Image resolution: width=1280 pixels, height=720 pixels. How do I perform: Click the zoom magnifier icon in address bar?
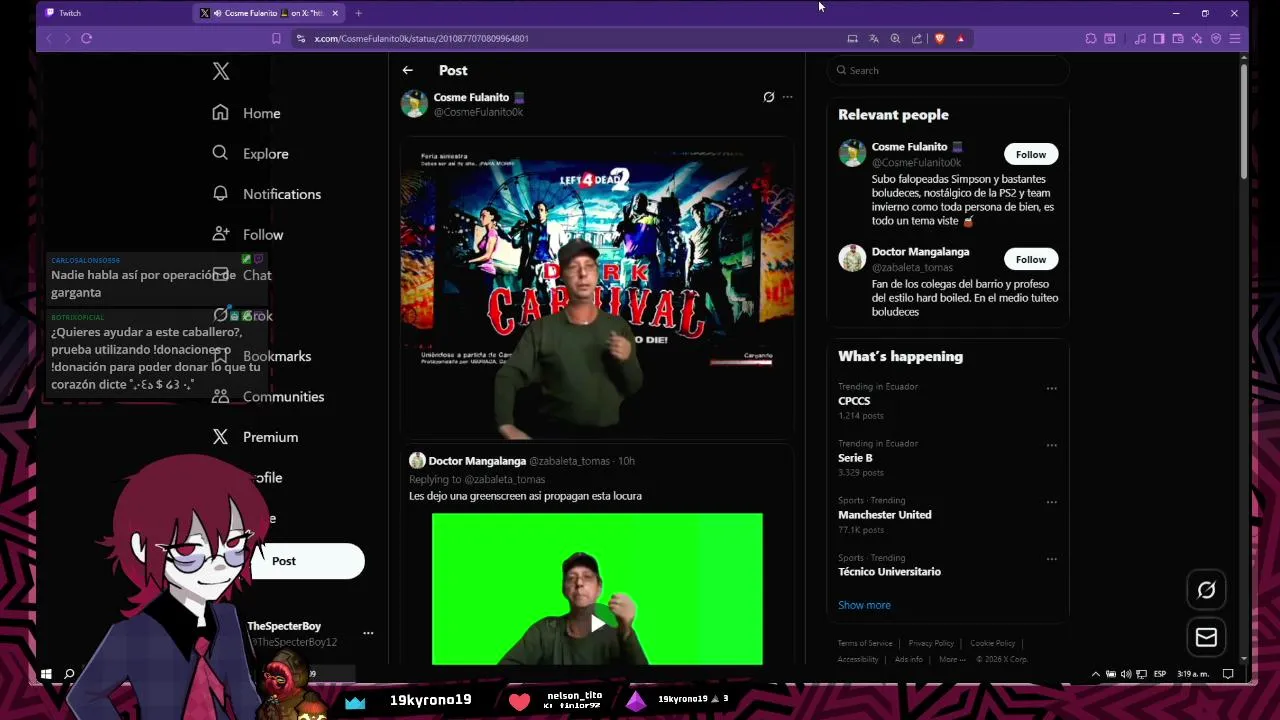pyautogui.click(x=895, y=38)
